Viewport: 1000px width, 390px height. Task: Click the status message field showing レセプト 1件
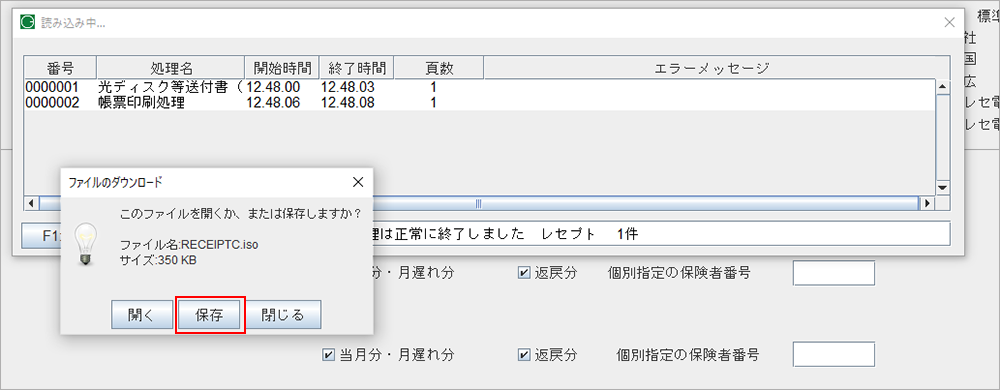(x=661, y=234)
